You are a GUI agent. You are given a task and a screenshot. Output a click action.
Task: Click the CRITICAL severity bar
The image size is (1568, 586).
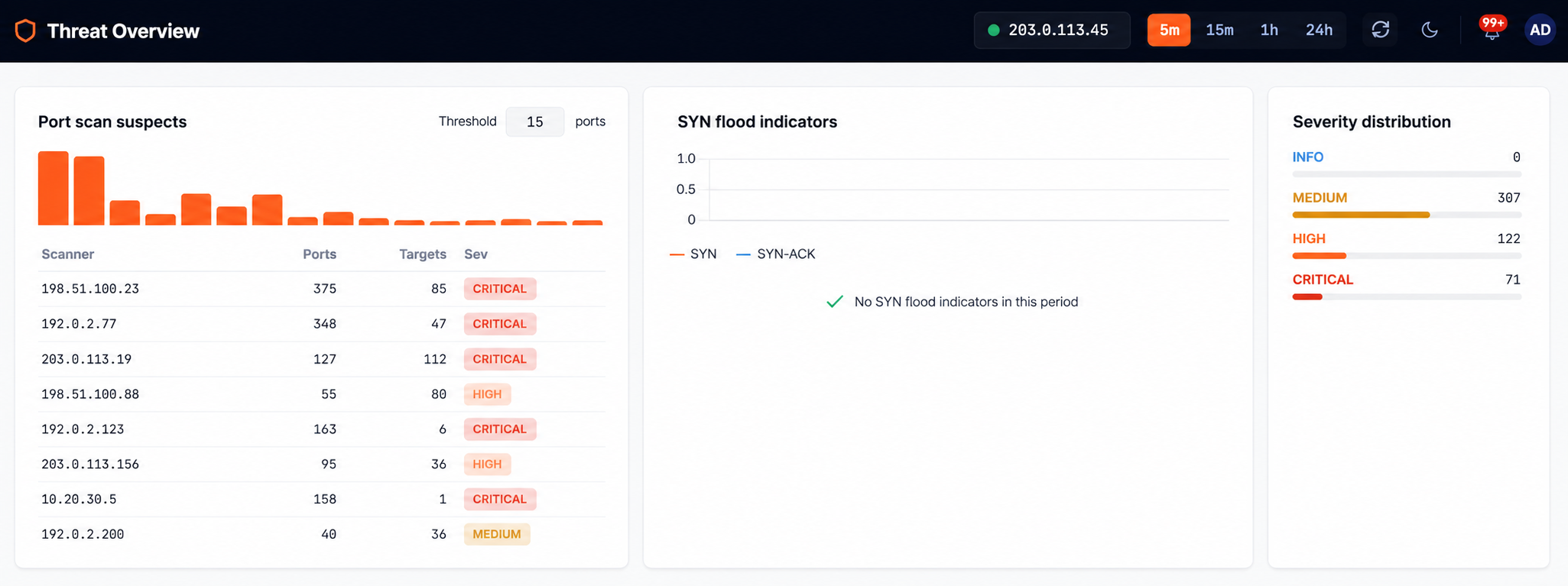(1407, 296)
